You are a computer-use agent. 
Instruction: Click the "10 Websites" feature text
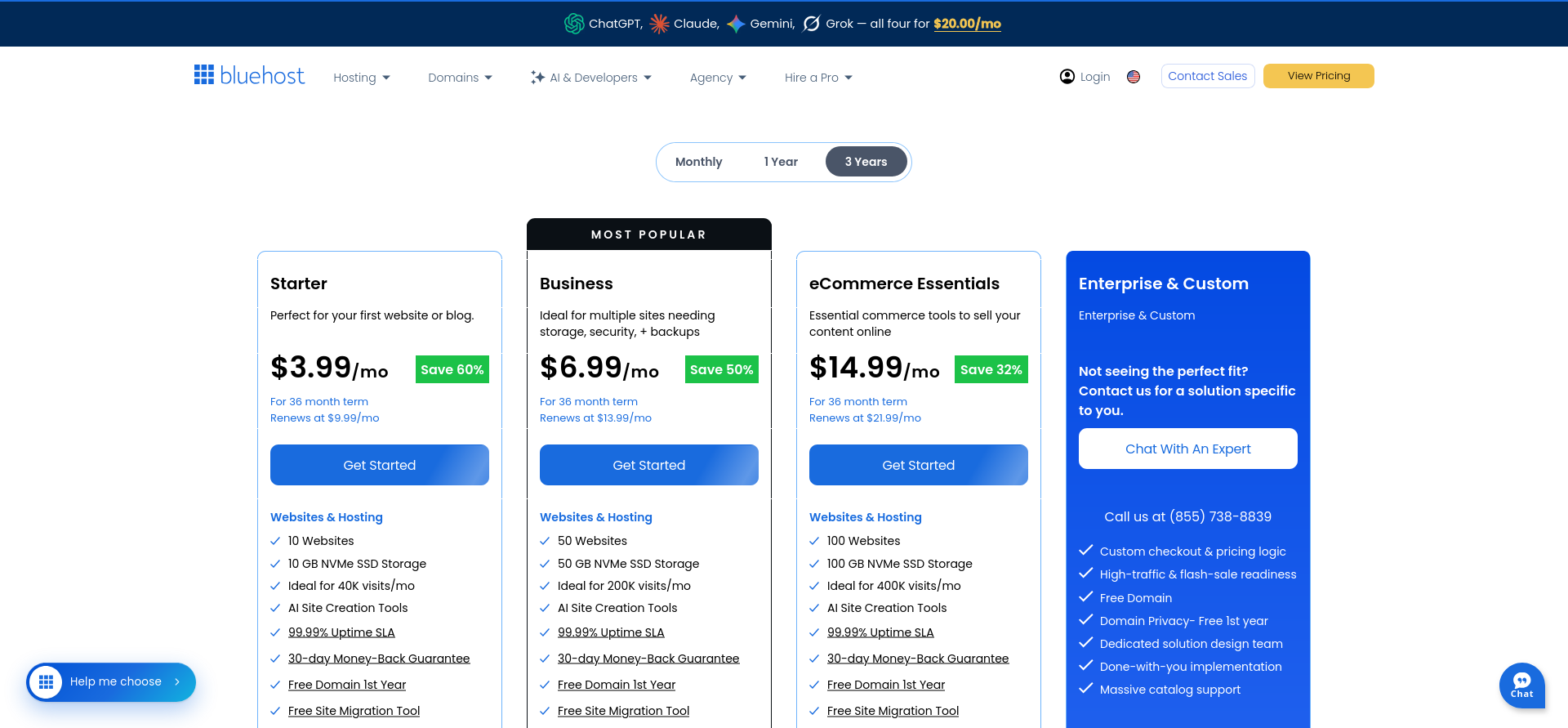pos(321,541)
